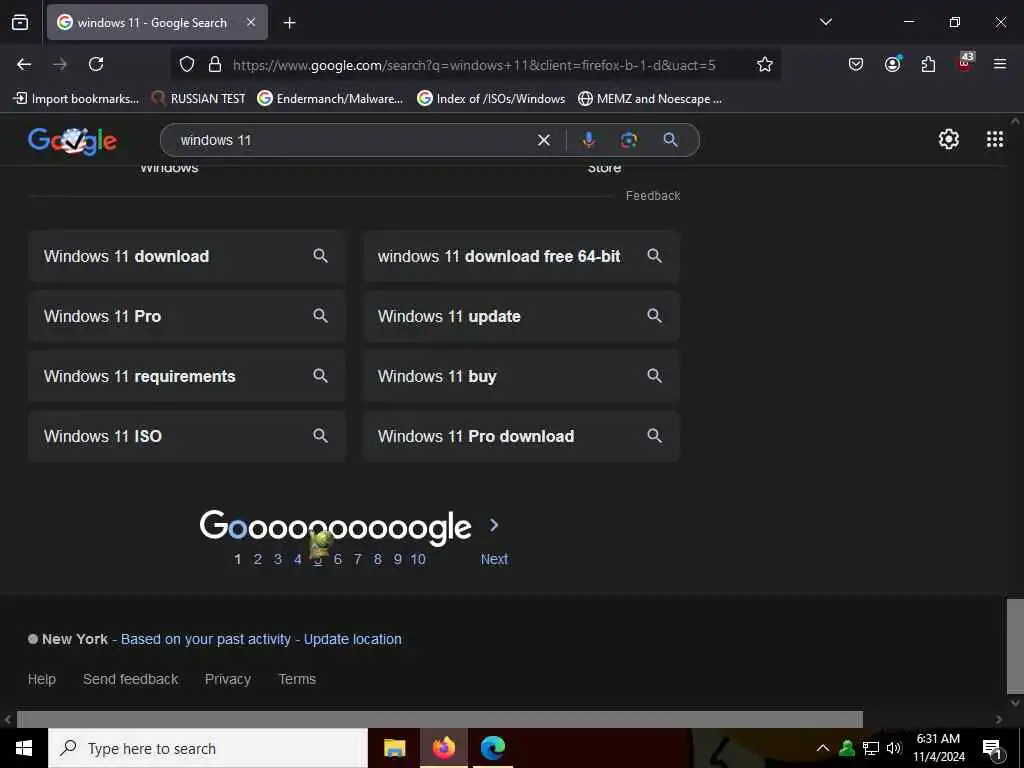Show hidden tray icons chevron

823,748
